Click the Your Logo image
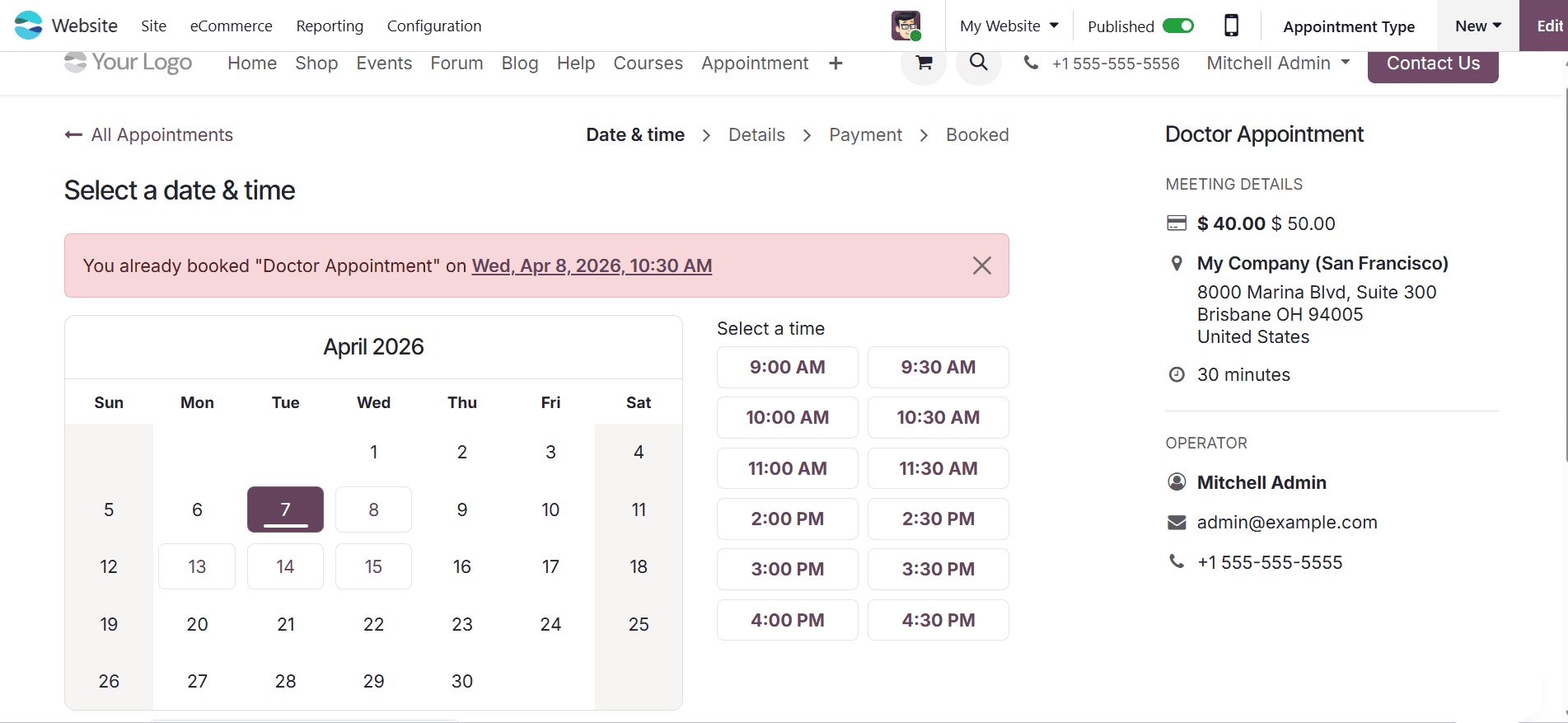Viewport: 1568px width, 723px height. point(129,63)
